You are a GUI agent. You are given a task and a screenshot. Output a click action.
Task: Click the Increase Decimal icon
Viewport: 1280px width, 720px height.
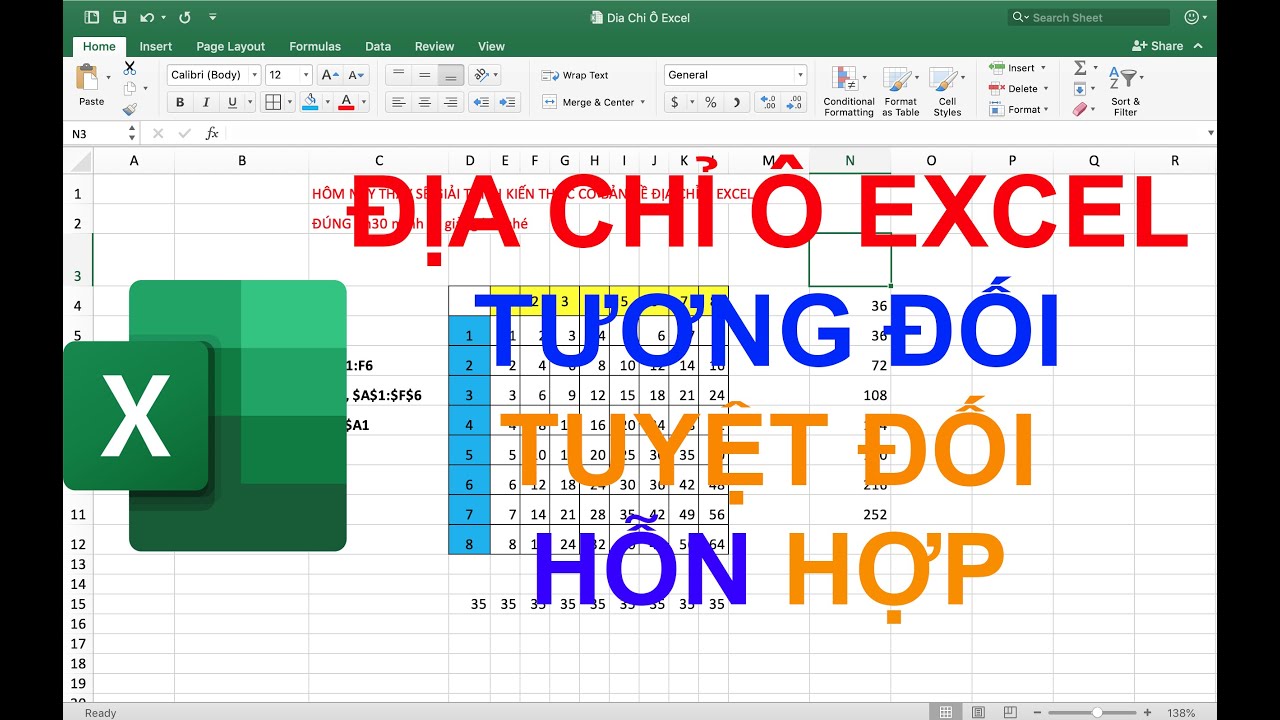tap(767, 102)
